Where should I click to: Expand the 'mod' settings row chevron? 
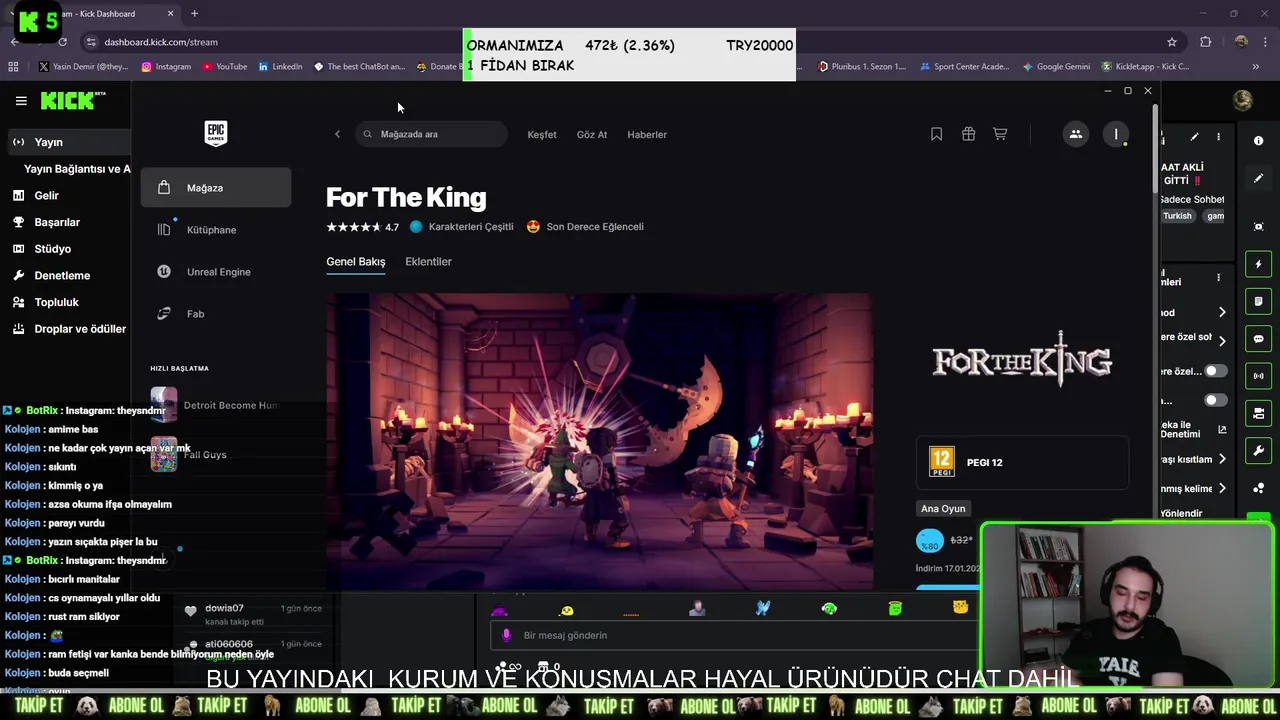pyautogui.click(x=1221, y=313)
